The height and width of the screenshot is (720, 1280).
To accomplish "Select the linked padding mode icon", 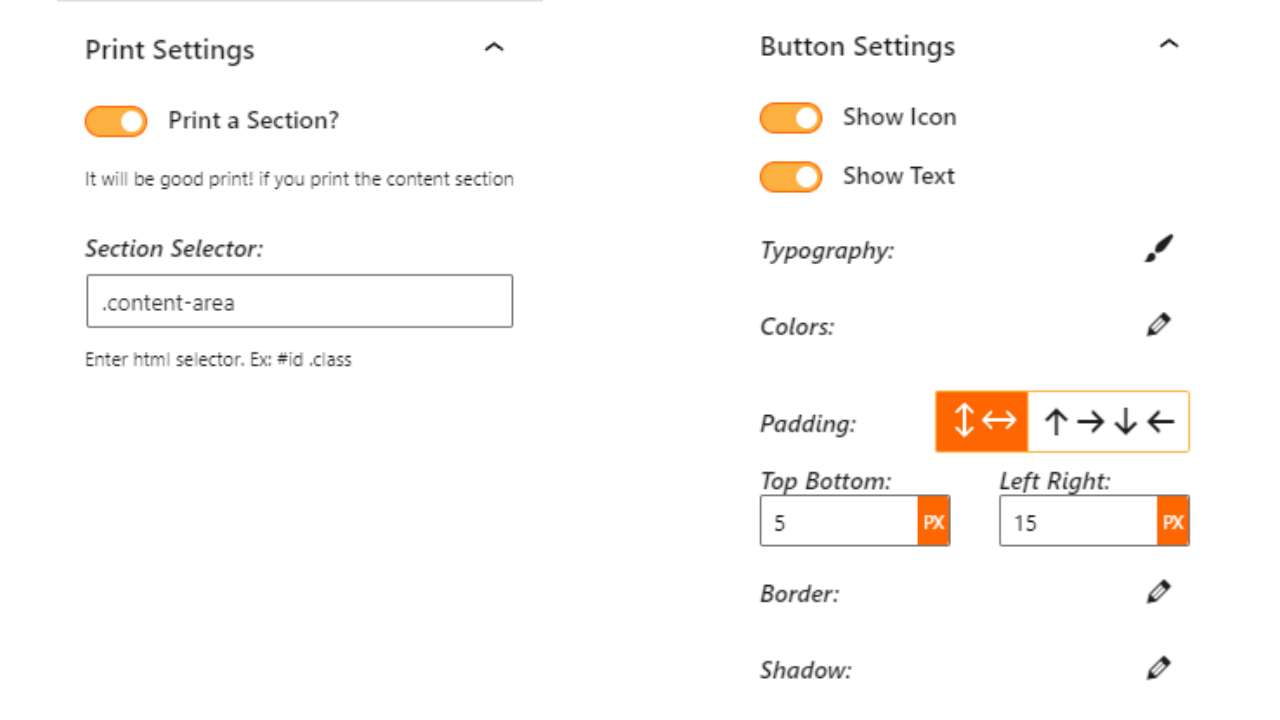I will pyautogui.click(x=981, y=421).
